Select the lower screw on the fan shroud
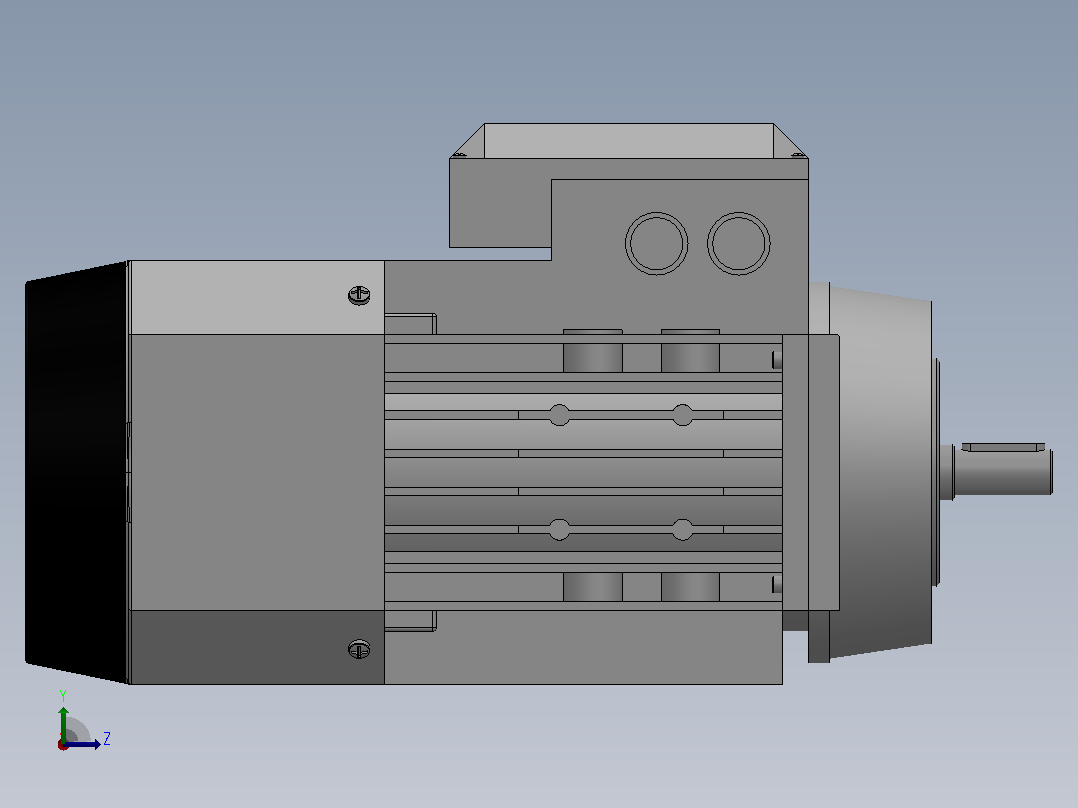Viewport: 1078px width, 808px height. (359, 648)
